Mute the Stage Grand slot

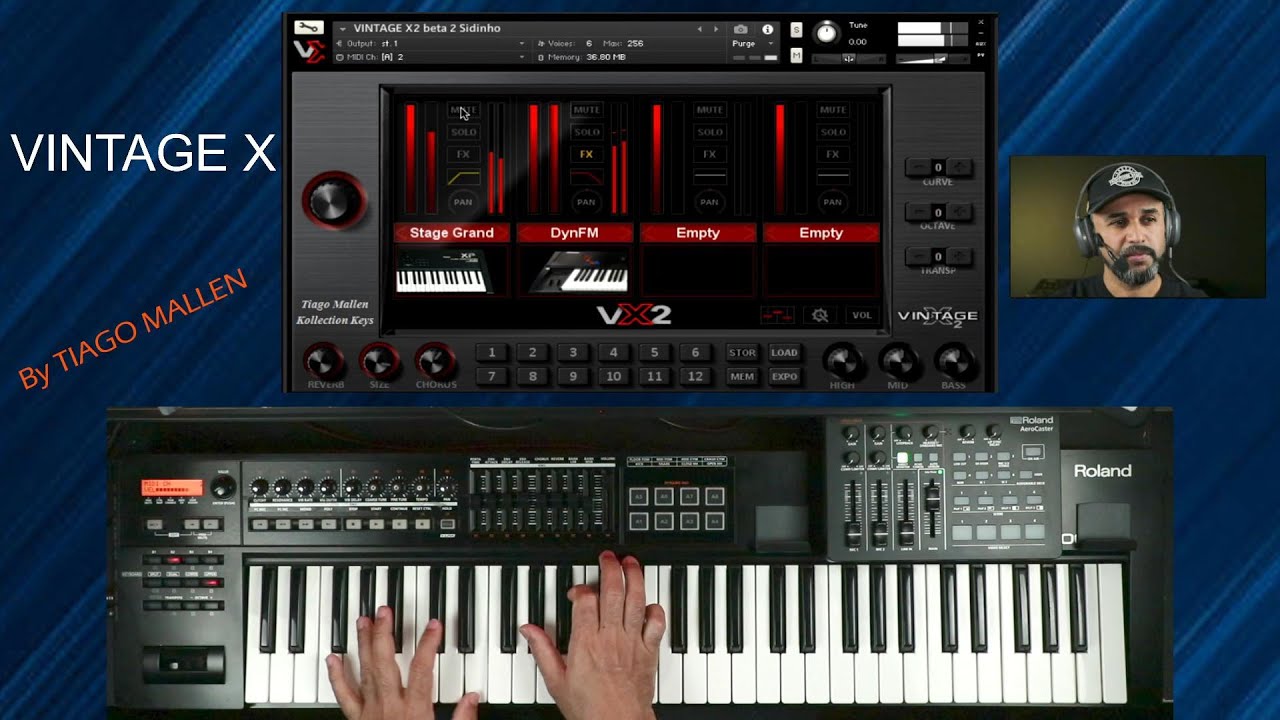click(x=463, y=110)
